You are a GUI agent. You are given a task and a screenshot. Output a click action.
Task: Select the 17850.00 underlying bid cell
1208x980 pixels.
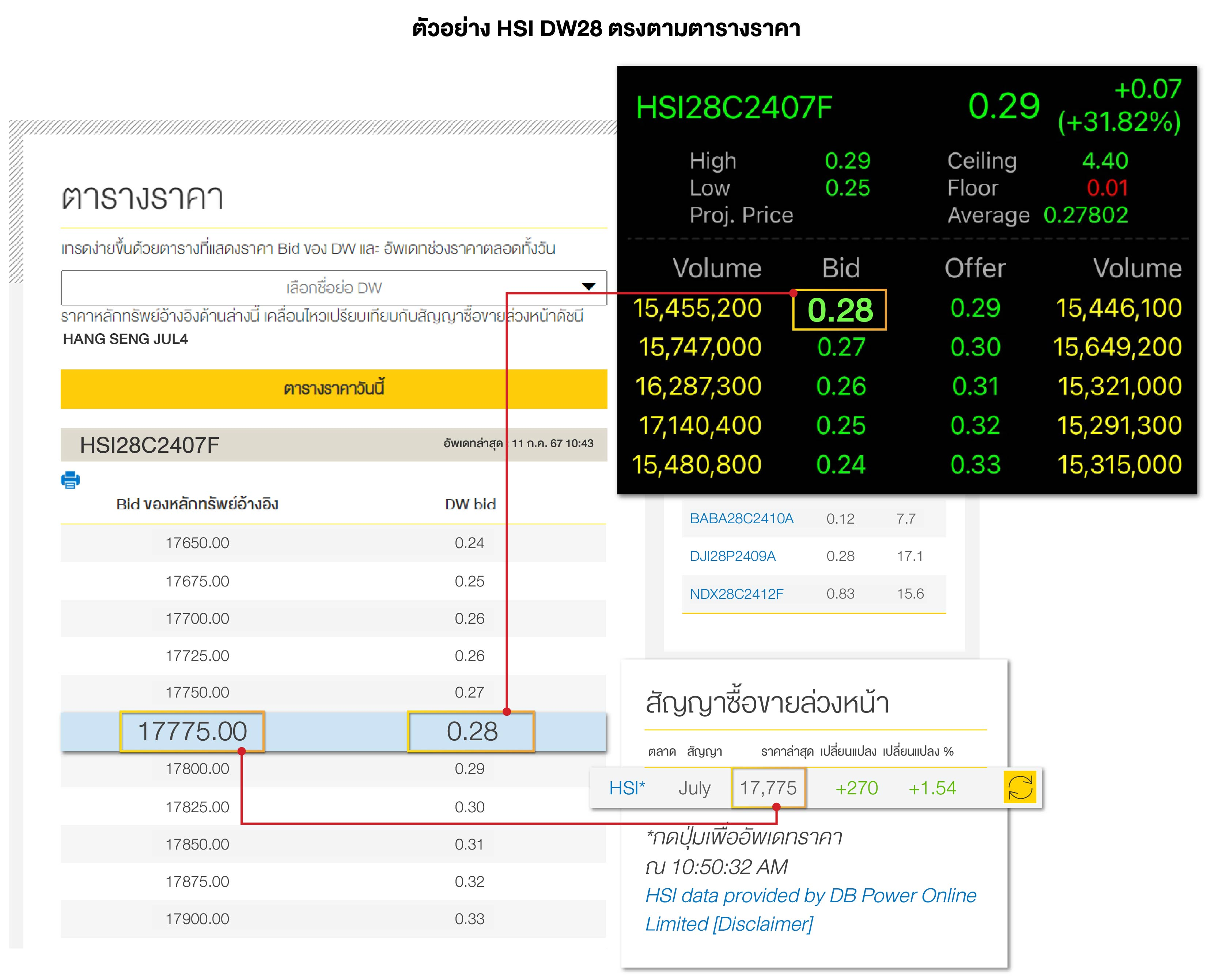pos(197,844)
